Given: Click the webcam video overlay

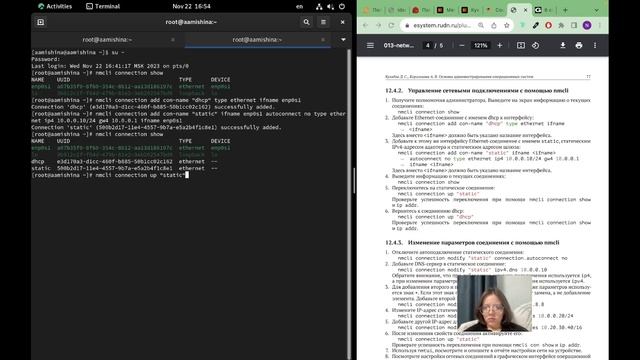Looking at the screenshot, I should [495, 303].
